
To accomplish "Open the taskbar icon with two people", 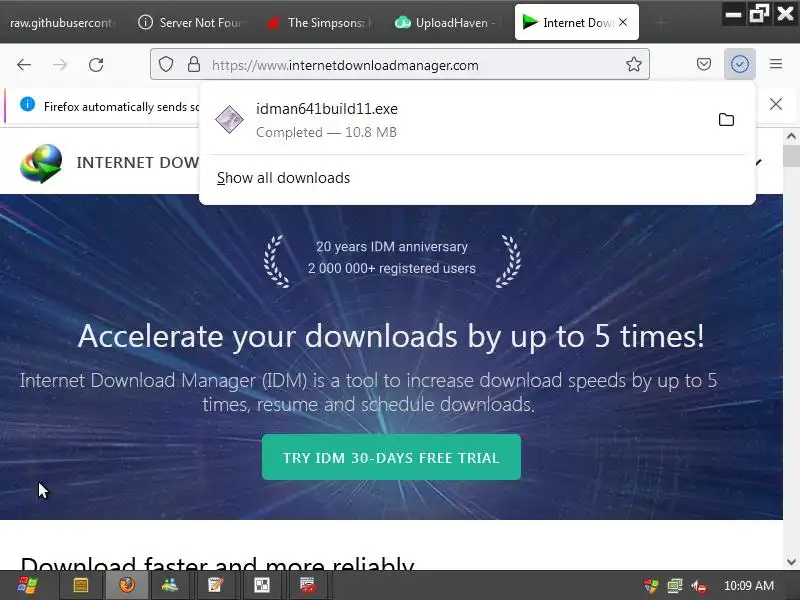I will (170, 585).
